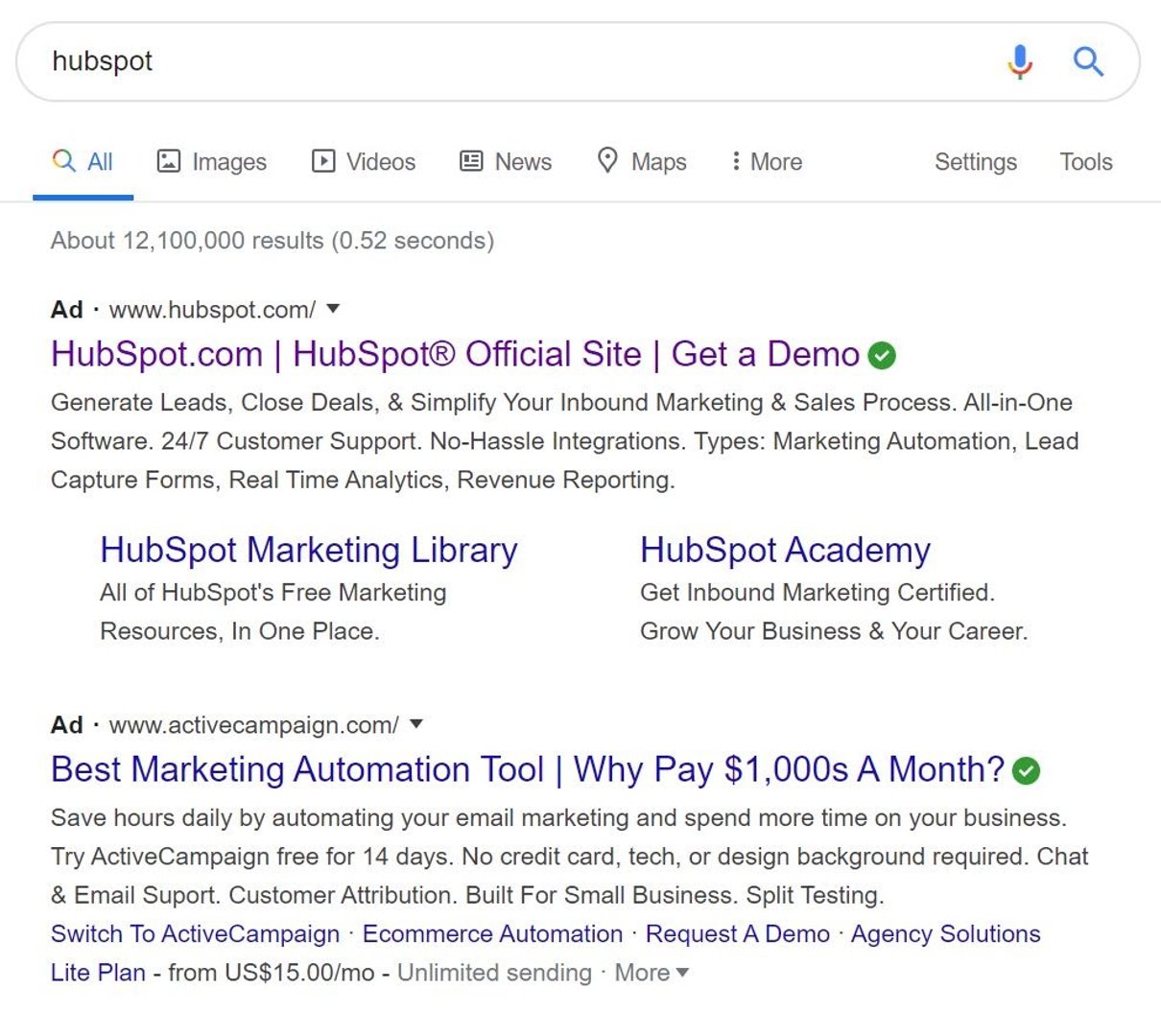Open the dropdown arrow beside www.activecampaign.com
Image resolution: width=1161 pixels, height=1036 pixels.
[x=416, y=725]
